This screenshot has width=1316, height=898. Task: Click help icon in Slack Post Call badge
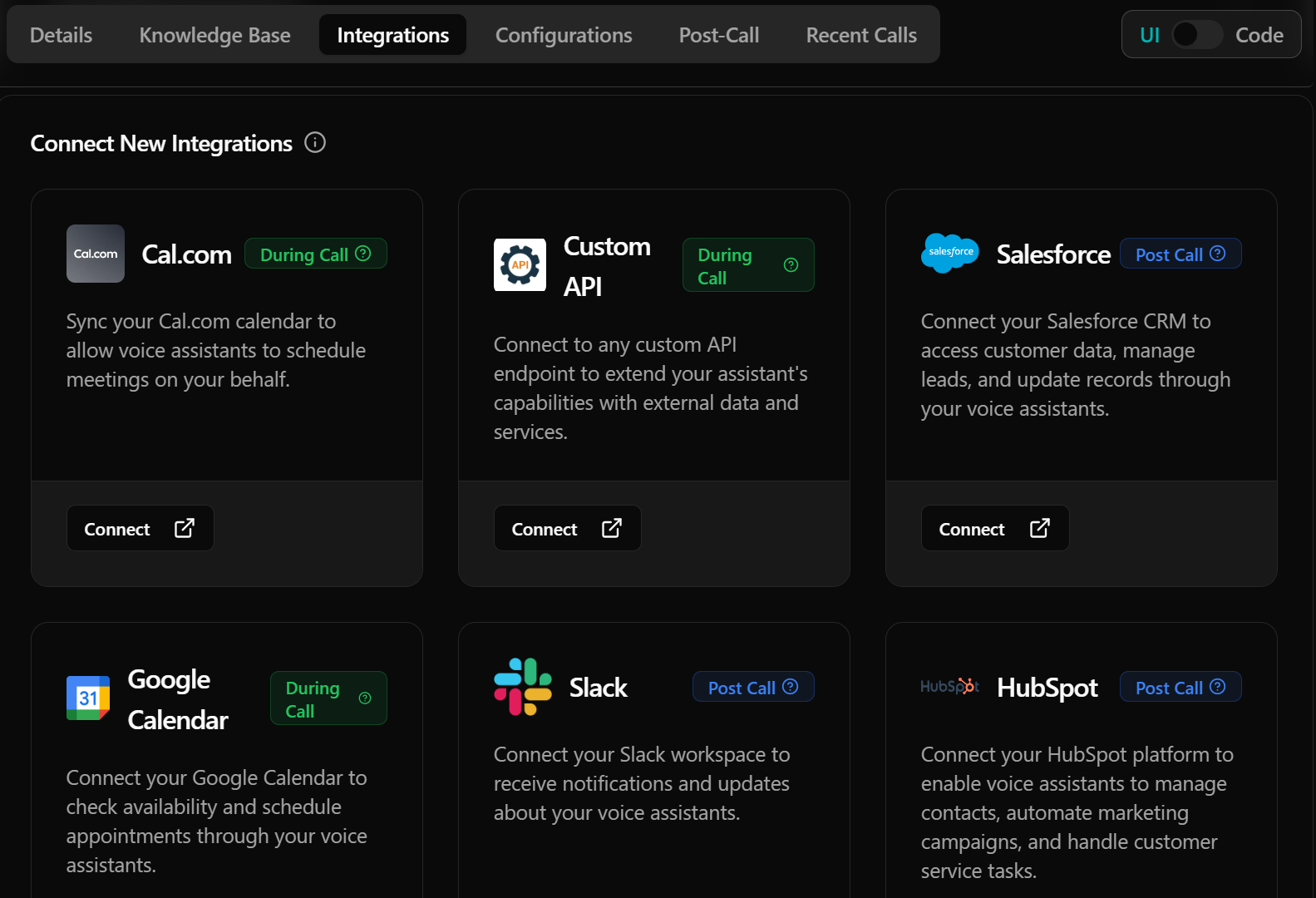tap(791, 687)
